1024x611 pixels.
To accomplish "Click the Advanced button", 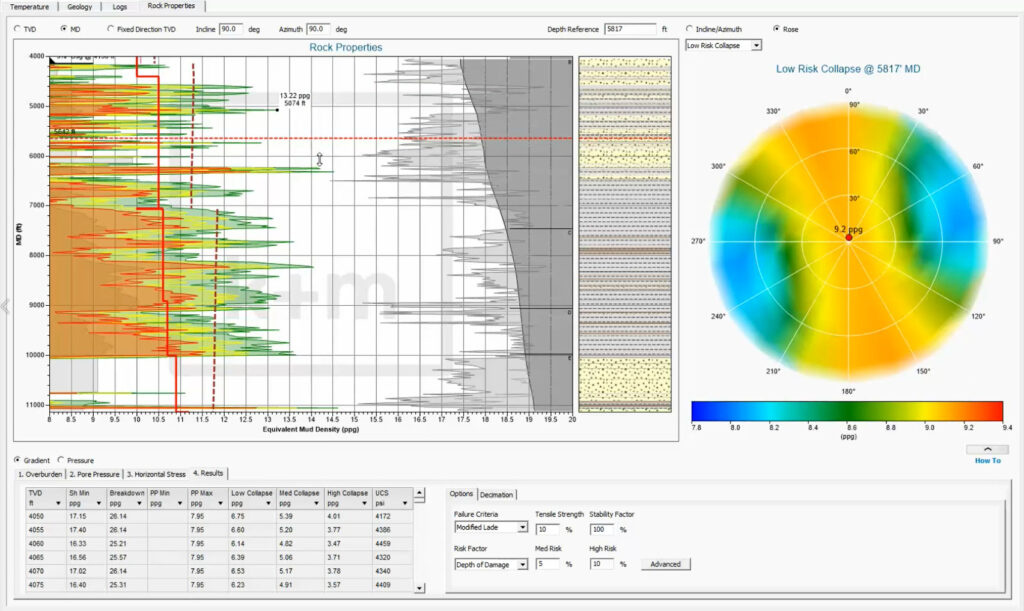I will click(x=665, y=565).
